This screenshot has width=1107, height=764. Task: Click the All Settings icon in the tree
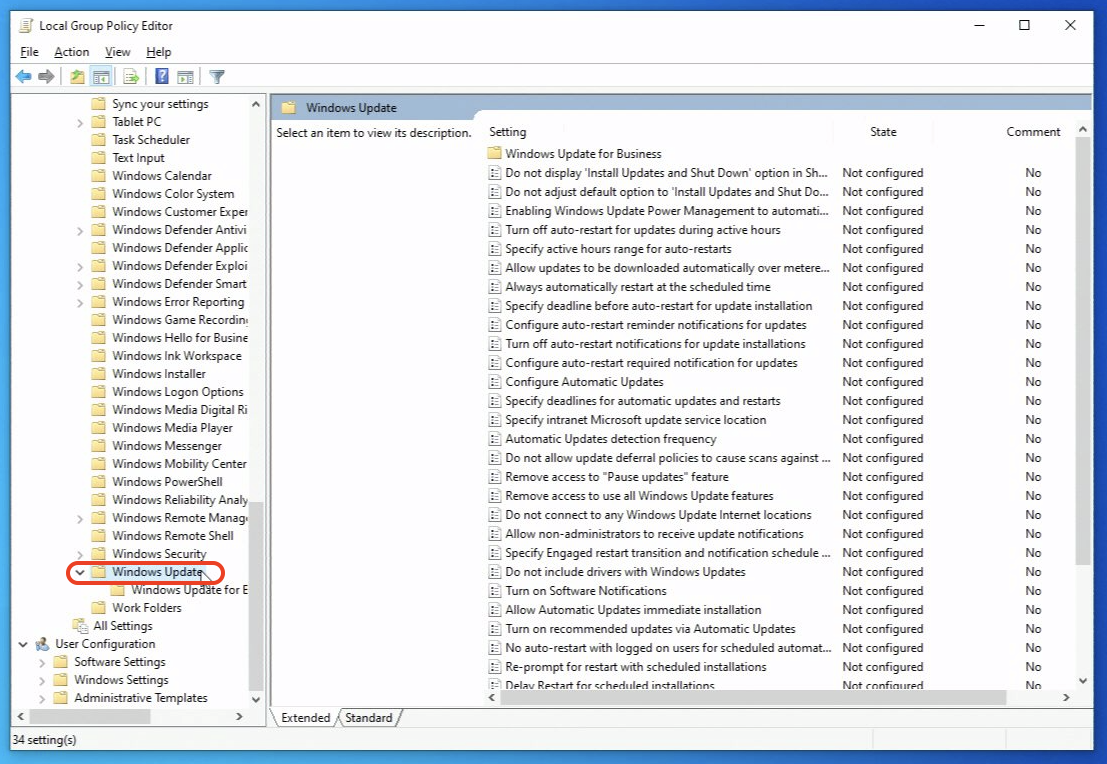click(x=80, y=626)
